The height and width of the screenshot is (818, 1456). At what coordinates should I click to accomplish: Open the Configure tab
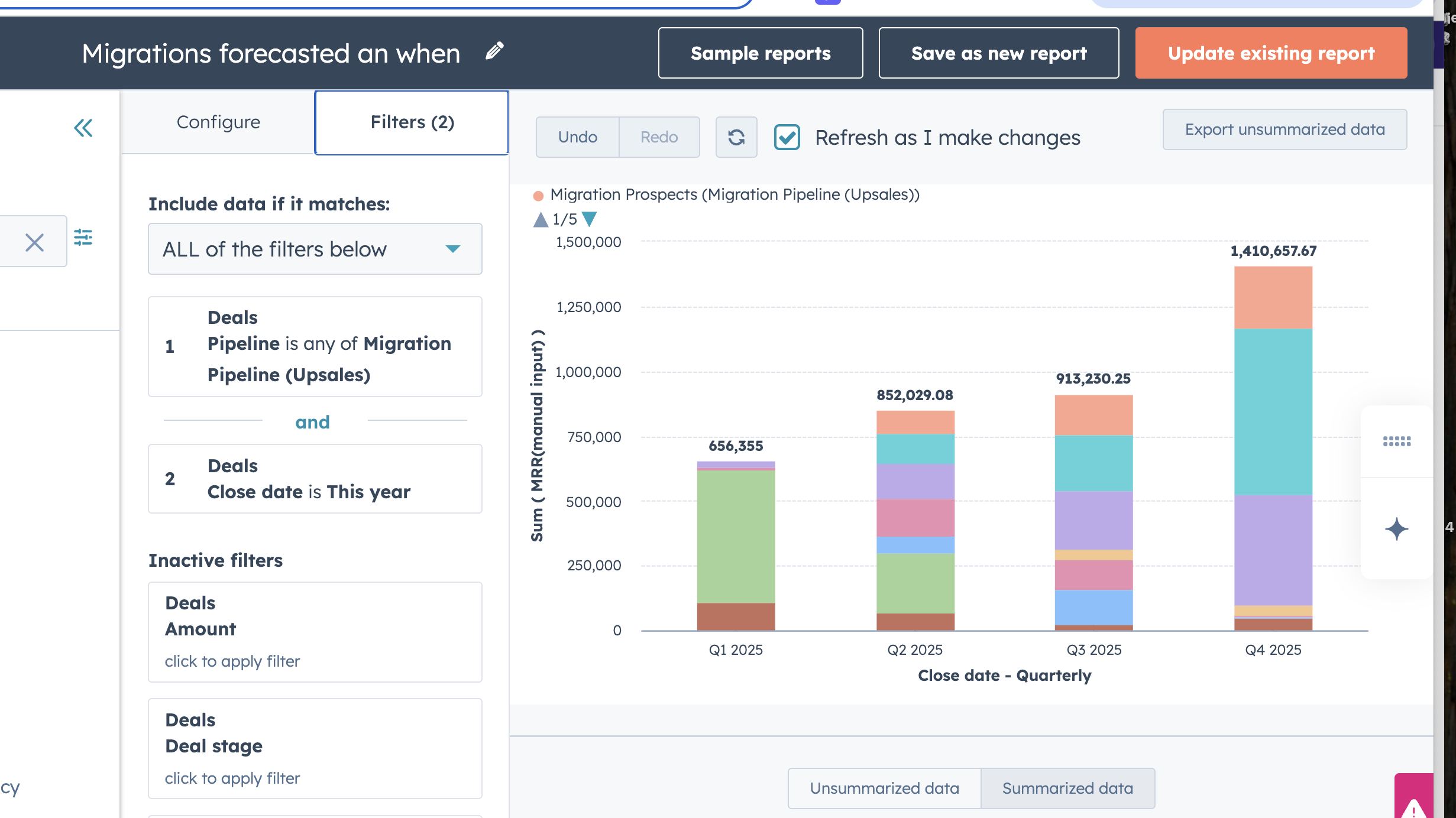218,122
